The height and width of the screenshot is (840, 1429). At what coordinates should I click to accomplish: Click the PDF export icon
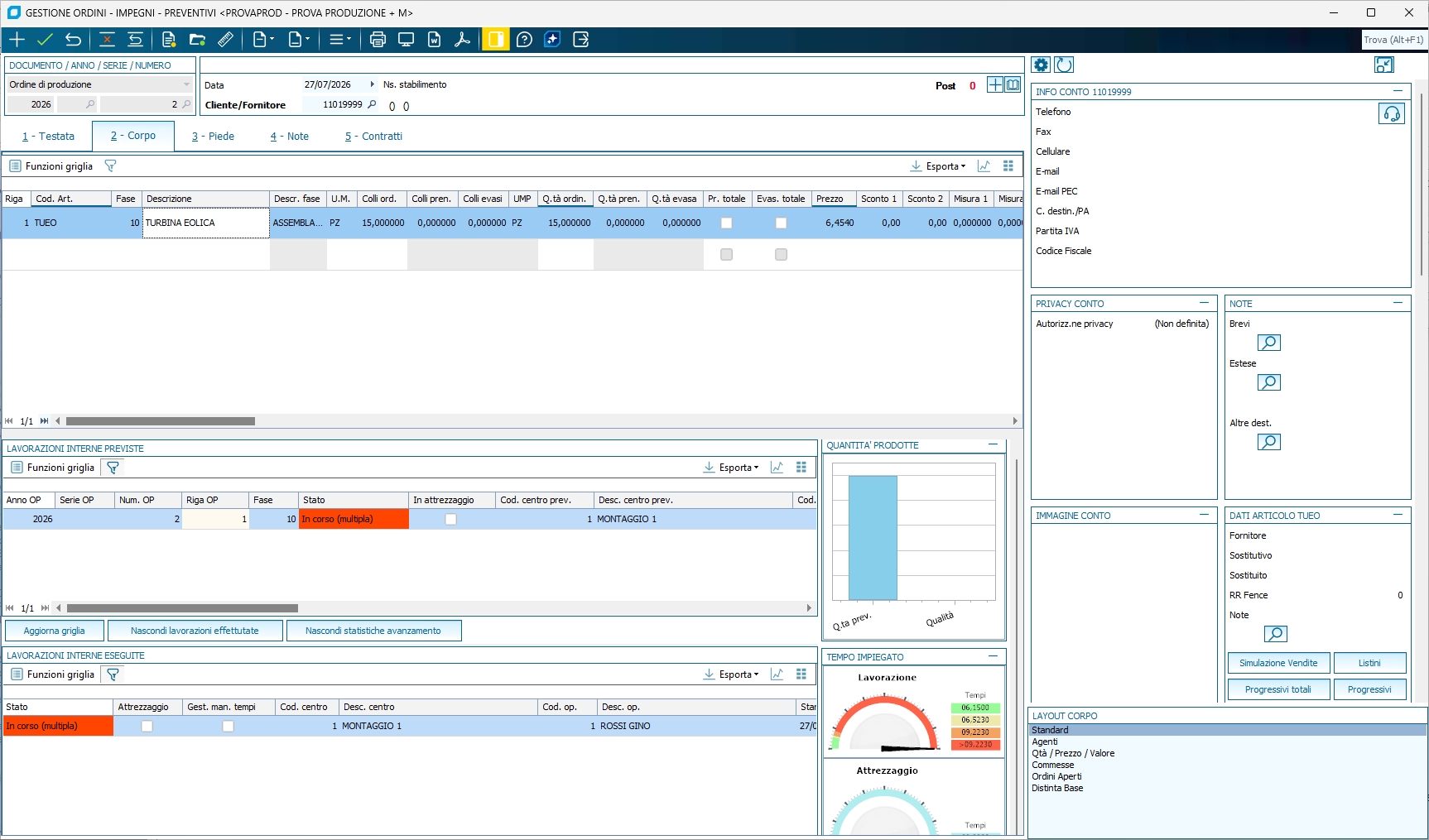pyautogui.click(x=462, y=40)
